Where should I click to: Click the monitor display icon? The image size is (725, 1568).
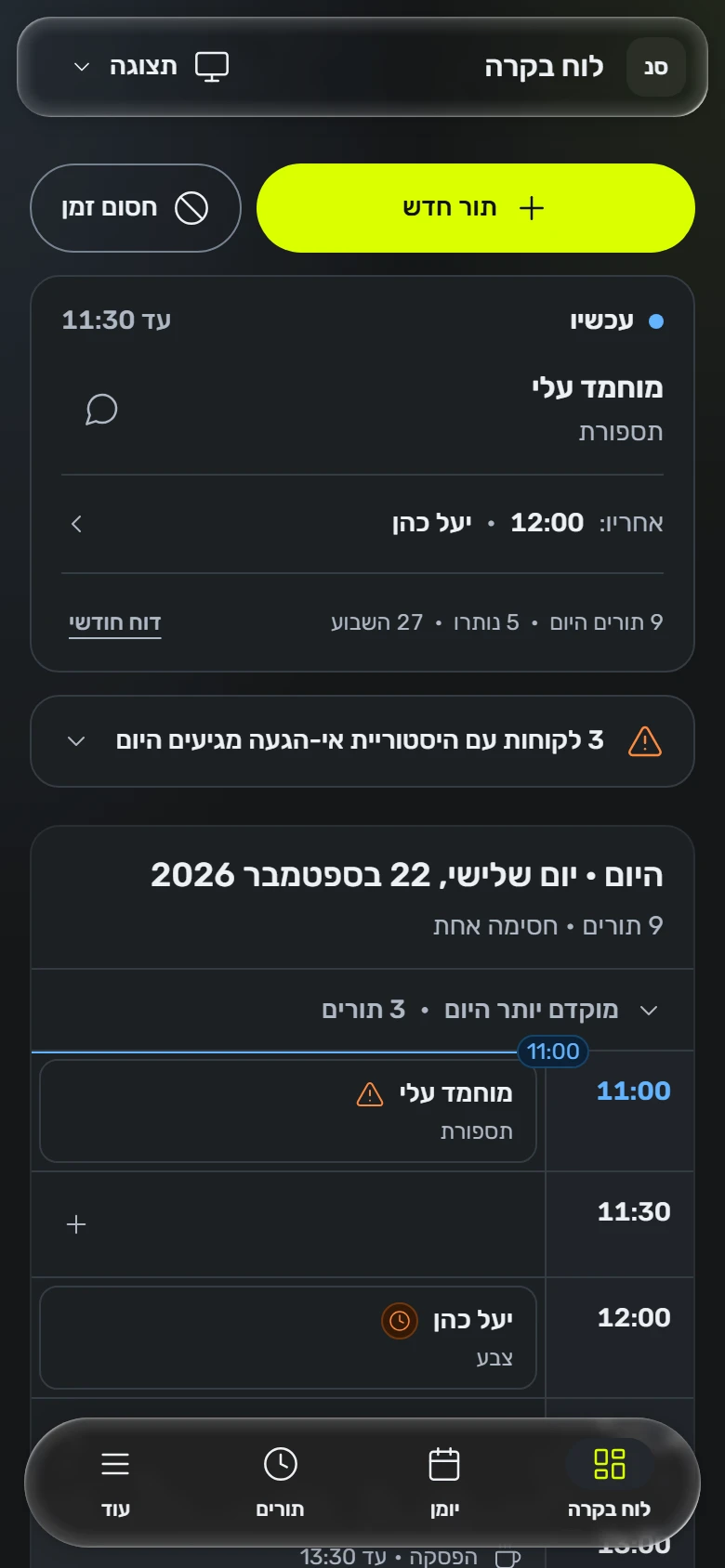(x=211, y=67)
